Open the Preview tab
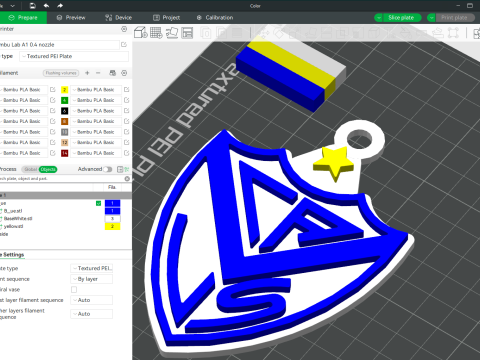Screen dimensions: 480x360 pos(71,18)
